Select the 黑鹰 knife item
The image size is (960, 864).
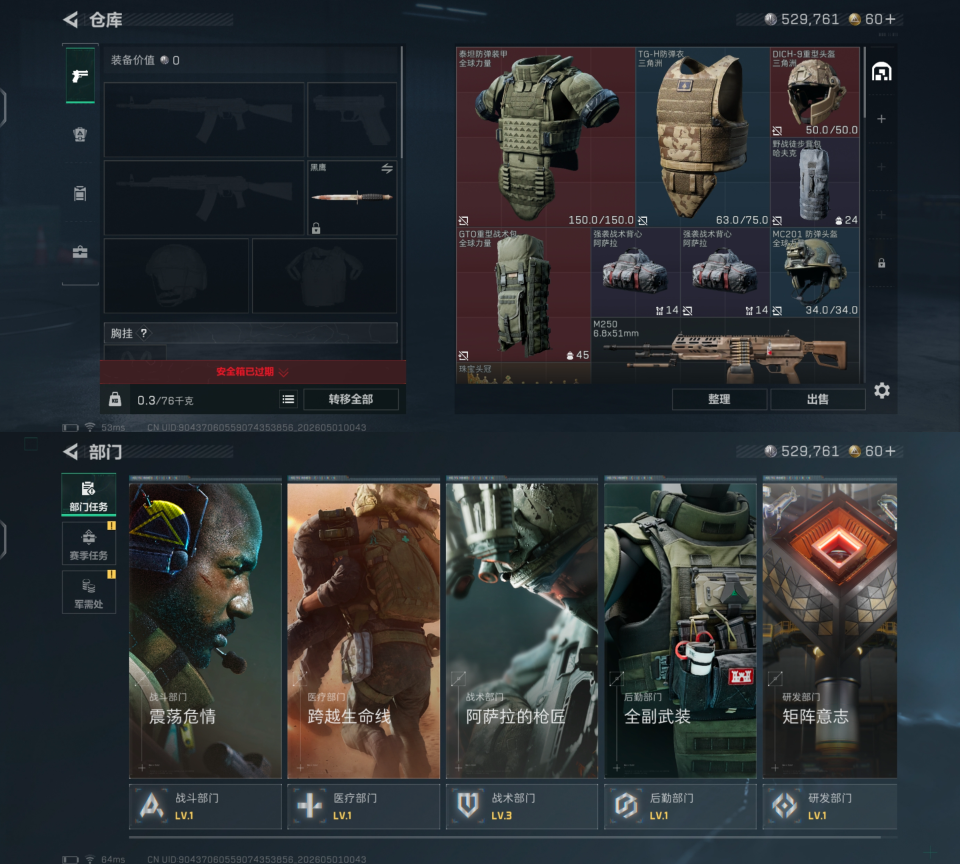pyautogui.click(x=352, y=197)
